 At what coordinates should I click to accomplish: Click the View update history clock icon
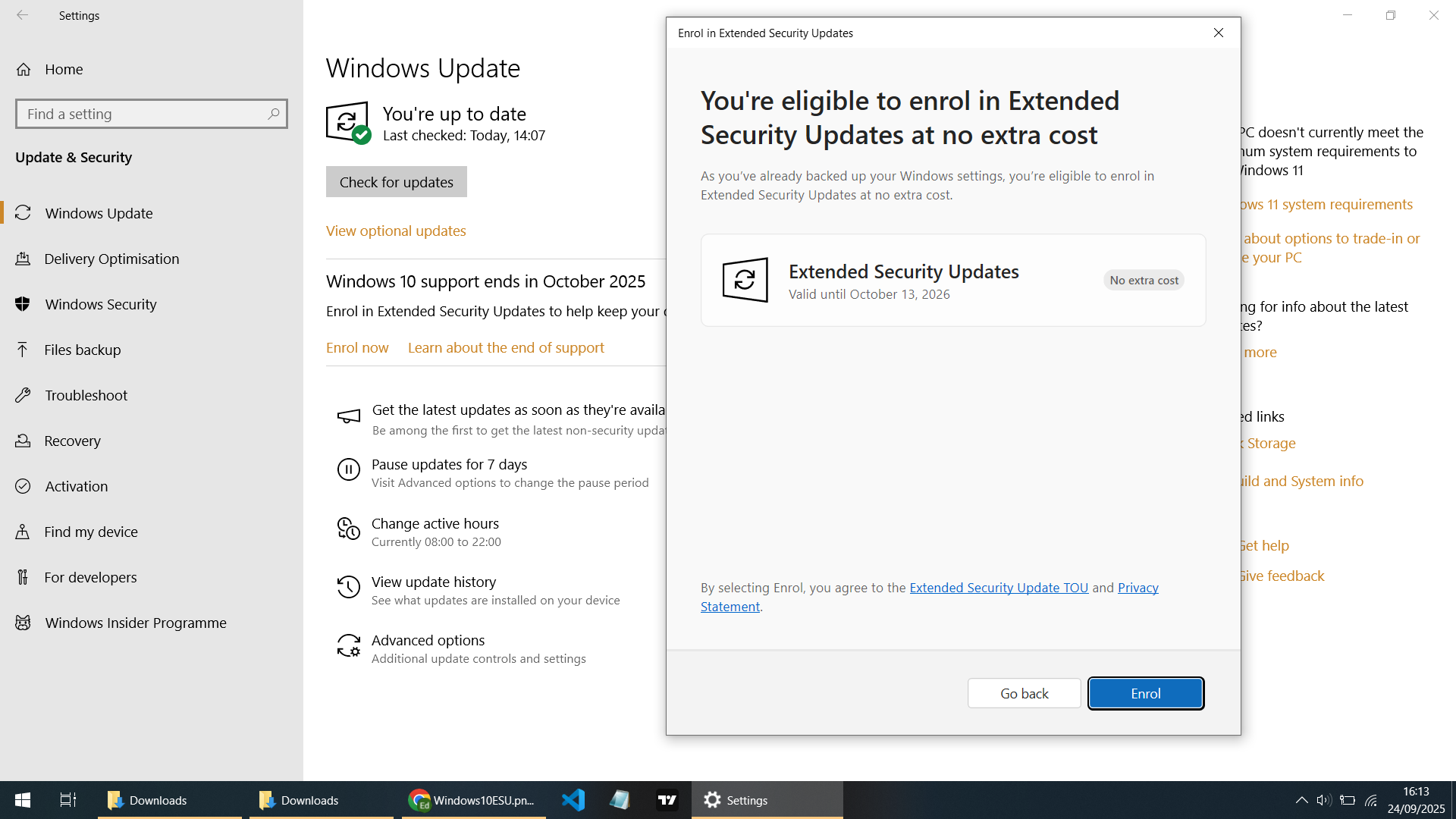tap(348, 586)
